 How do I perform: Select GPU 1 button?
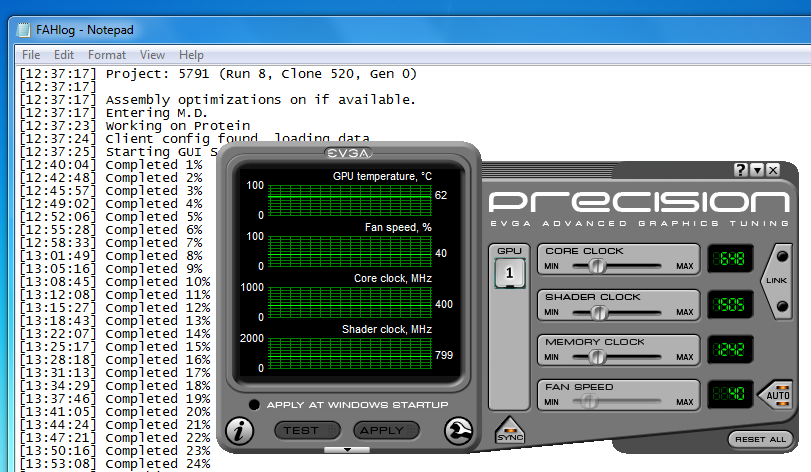(x=509, y=272)
